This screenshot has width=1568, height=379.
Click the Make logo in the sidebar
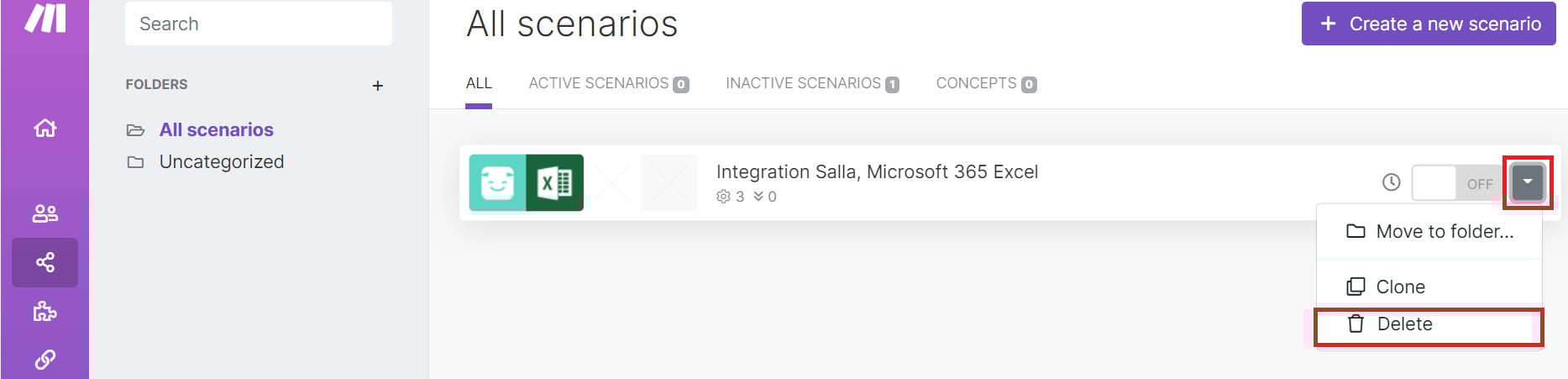point(45,16)
